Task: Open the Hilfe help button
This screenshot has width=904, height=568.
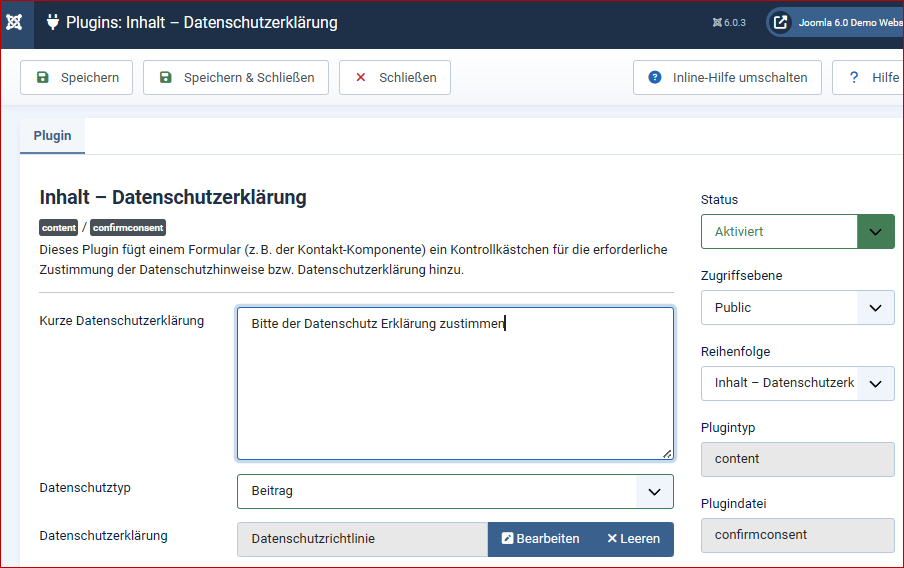Action: (871, 78)
